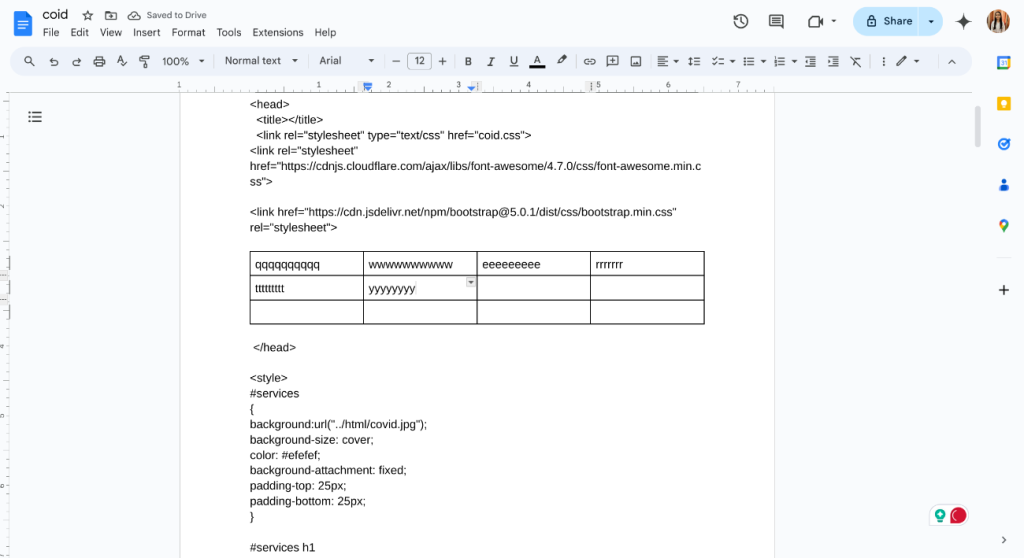Open the Normal text style dropdown
1024x558 pixels.
(x=261, y=61)
